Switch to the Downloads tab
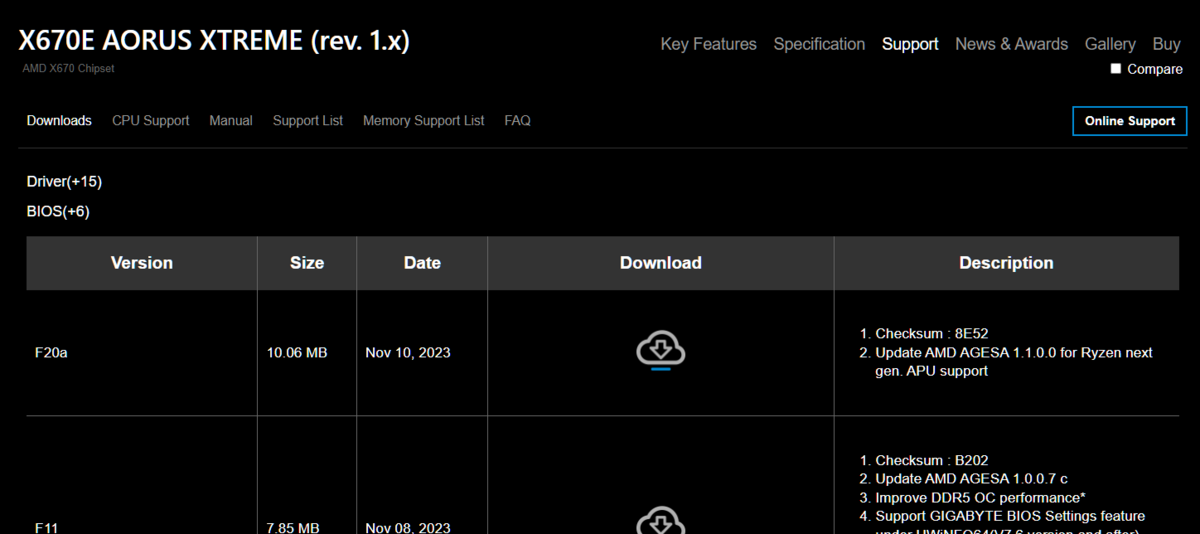This screenshot has width=1200, height=534. tap(59, 120)
